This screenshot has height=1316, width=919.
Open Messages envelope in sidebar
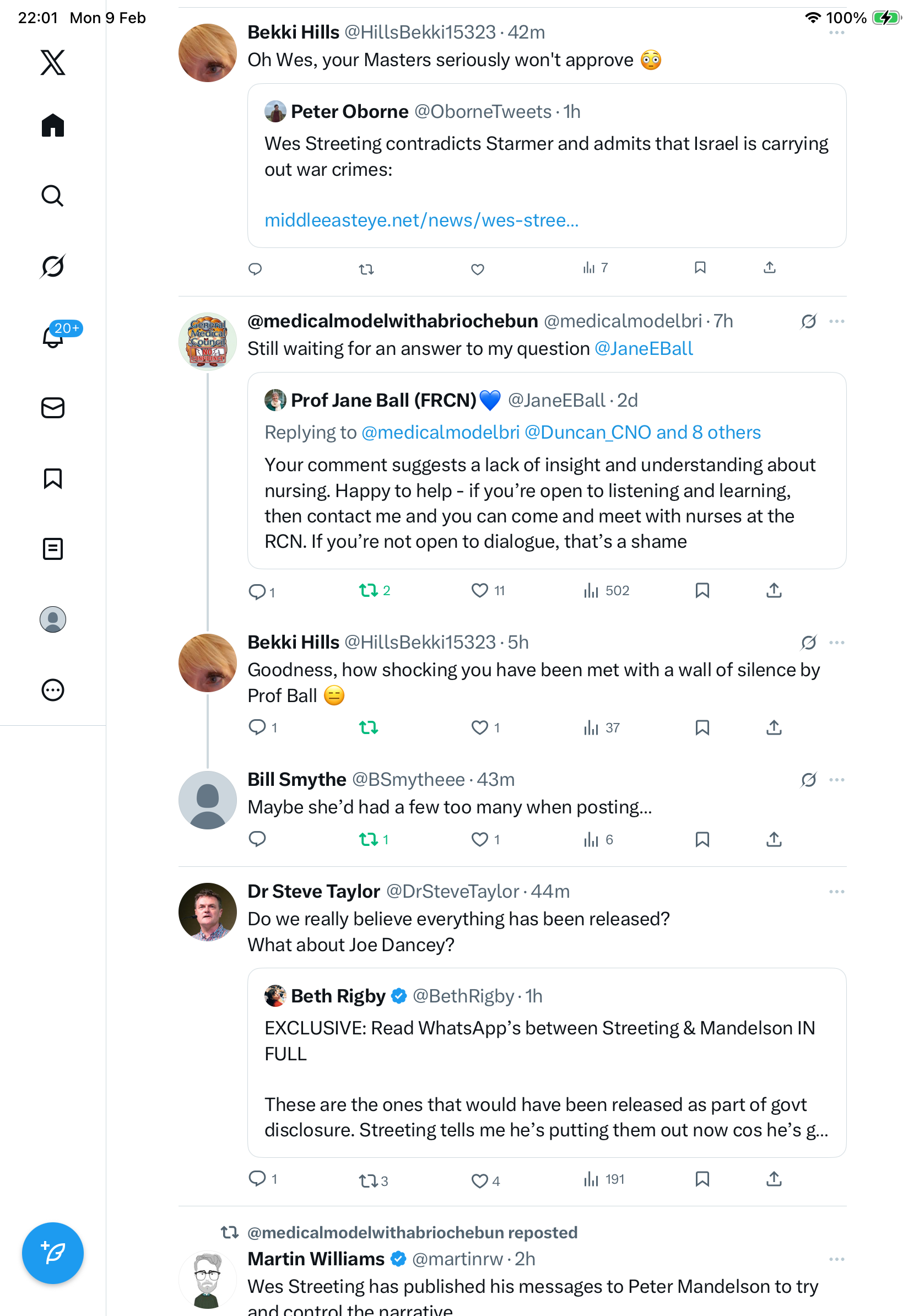point(53,408)
